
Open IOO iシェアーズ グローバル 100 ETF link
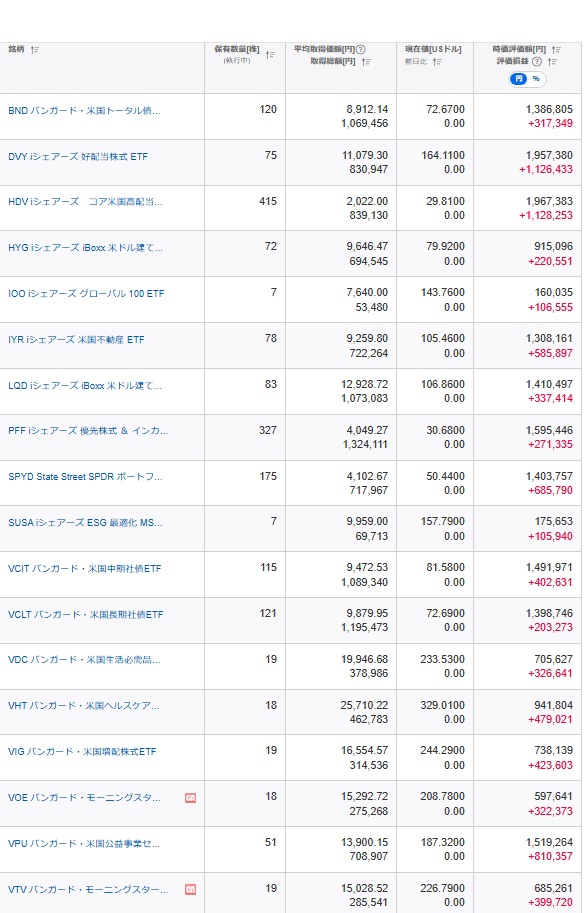point(86,293)
